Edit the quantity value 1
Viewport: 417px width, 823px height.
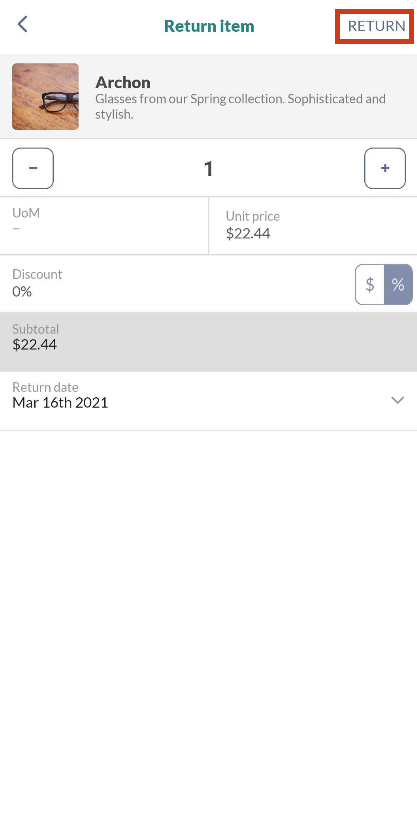point(208,169)
